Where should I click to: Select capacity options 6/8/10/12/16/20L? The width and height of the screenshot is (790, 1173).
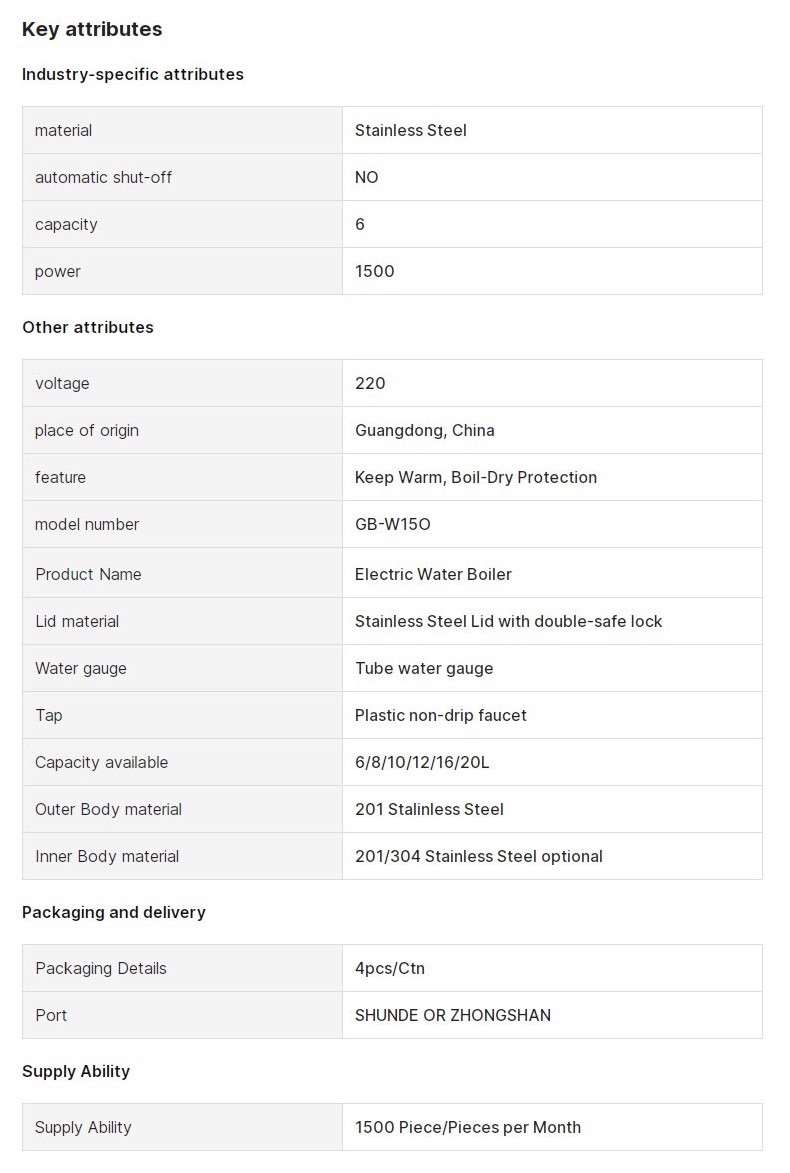click(422, 762)
